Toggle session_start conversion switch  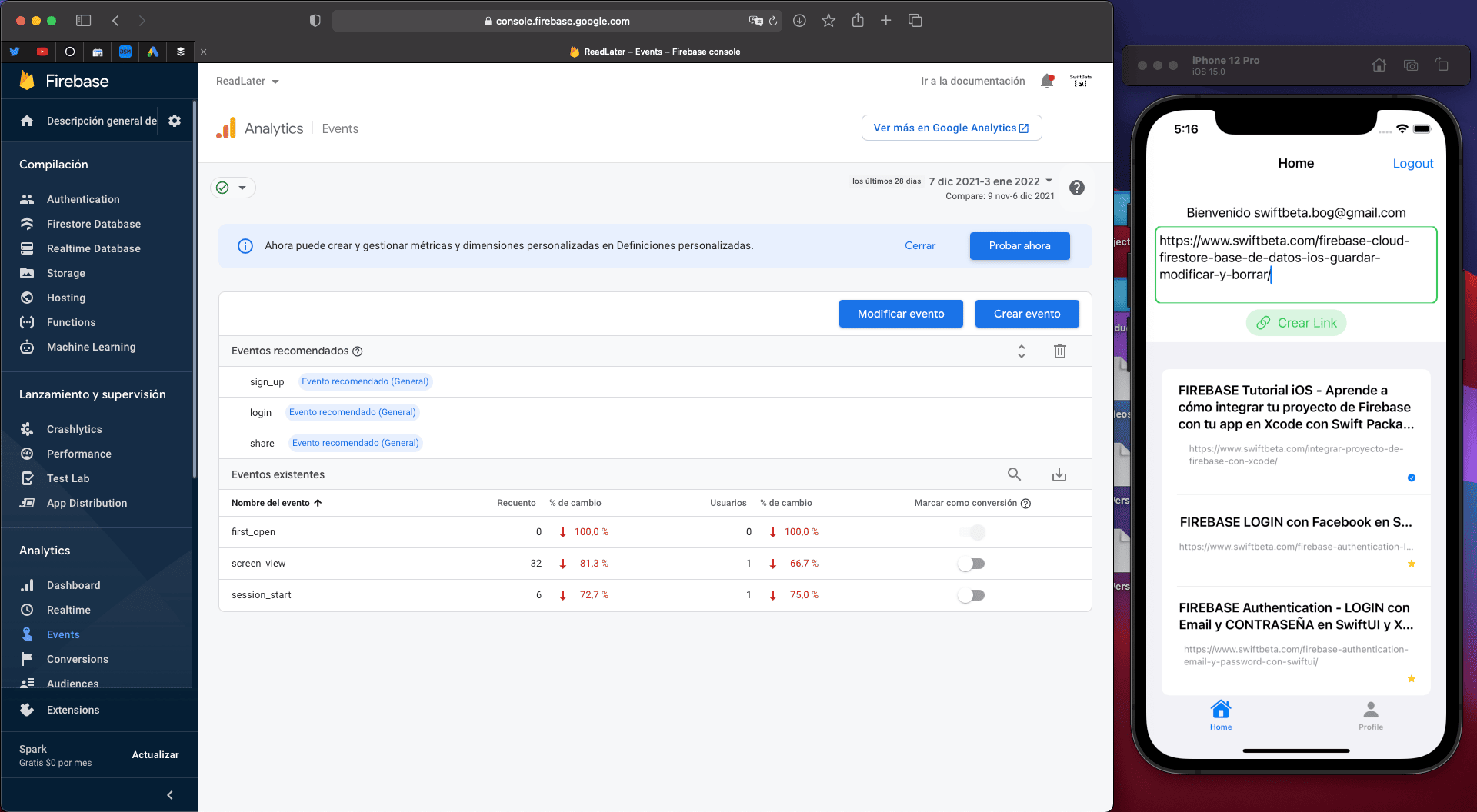coord(972,595)
